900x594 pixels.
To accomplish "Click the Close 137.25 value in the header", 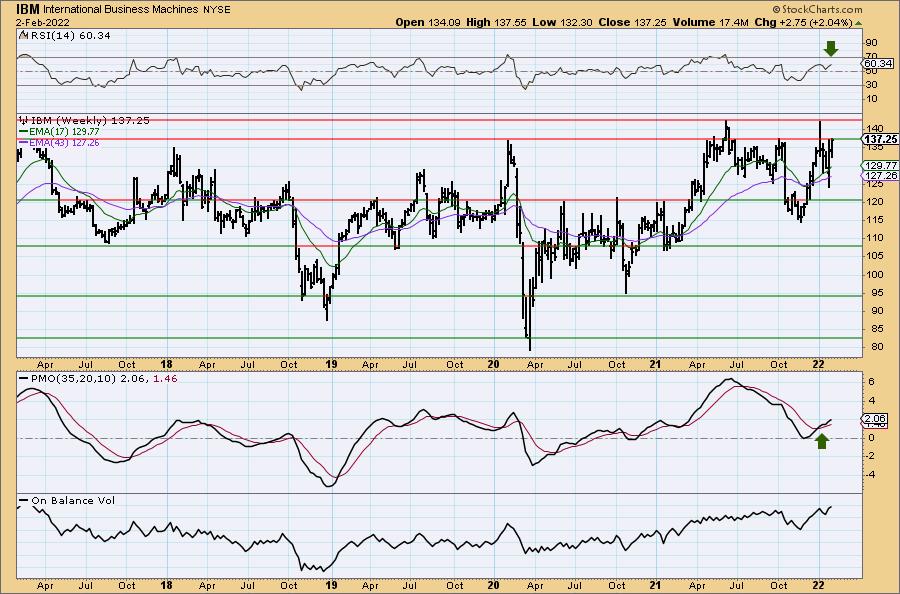I will pyautogui.click(x=633, y=22).
